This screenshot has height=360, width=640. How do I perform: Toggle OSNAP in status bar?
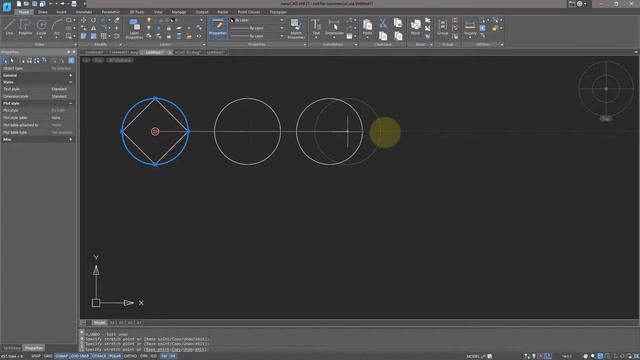62,356
